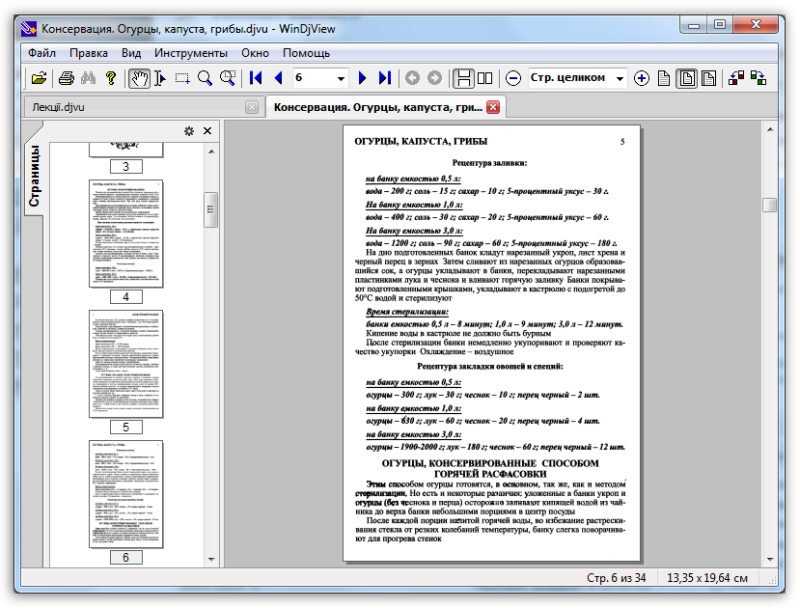800x608 pixels.
Task: Open the page number dropdown
Action: click(x=341, y=79)
